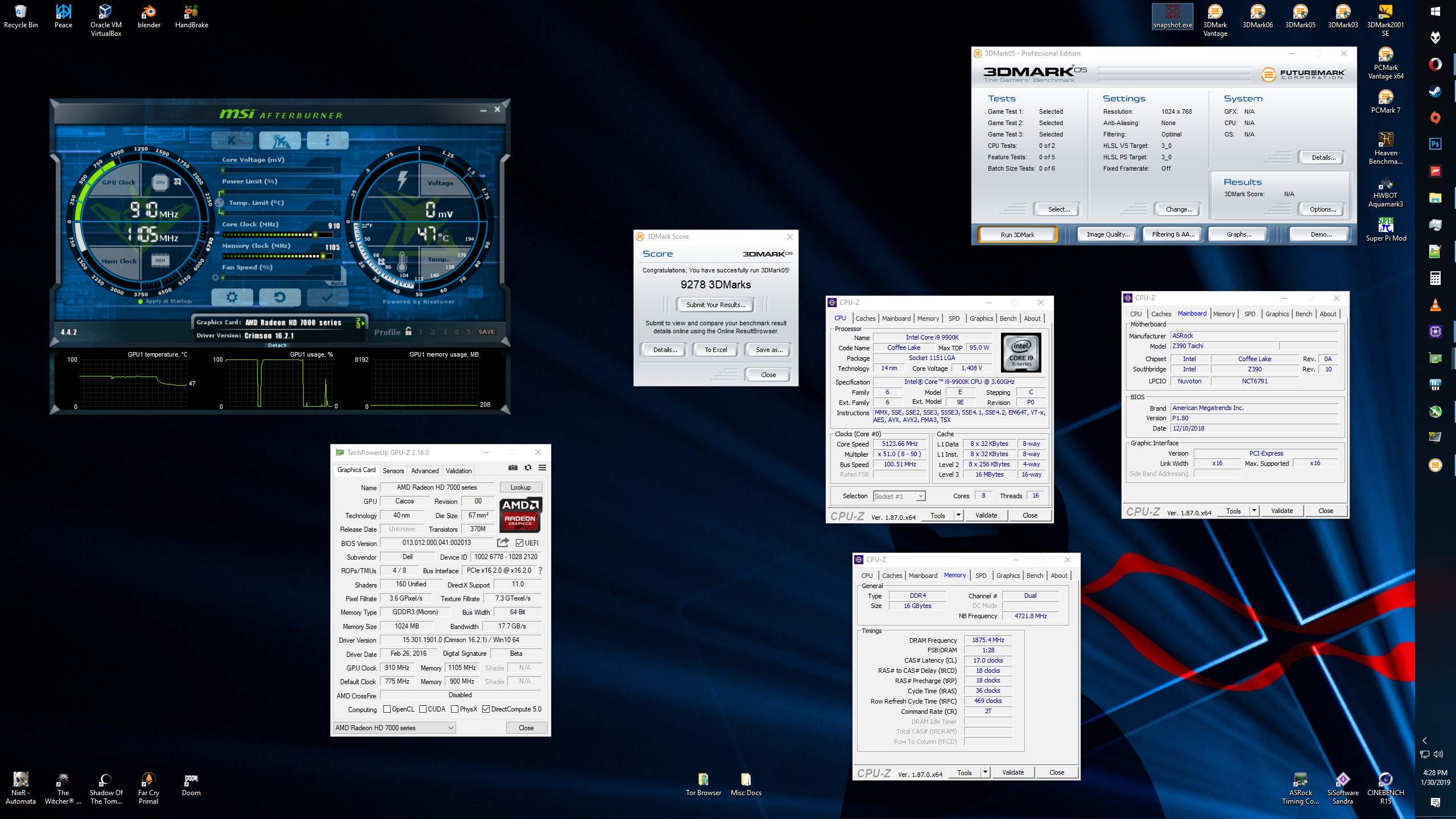Screen dimensions: 1456x819
Task: Click the GPU-Z screenshot camera icon
Action: 512,468
